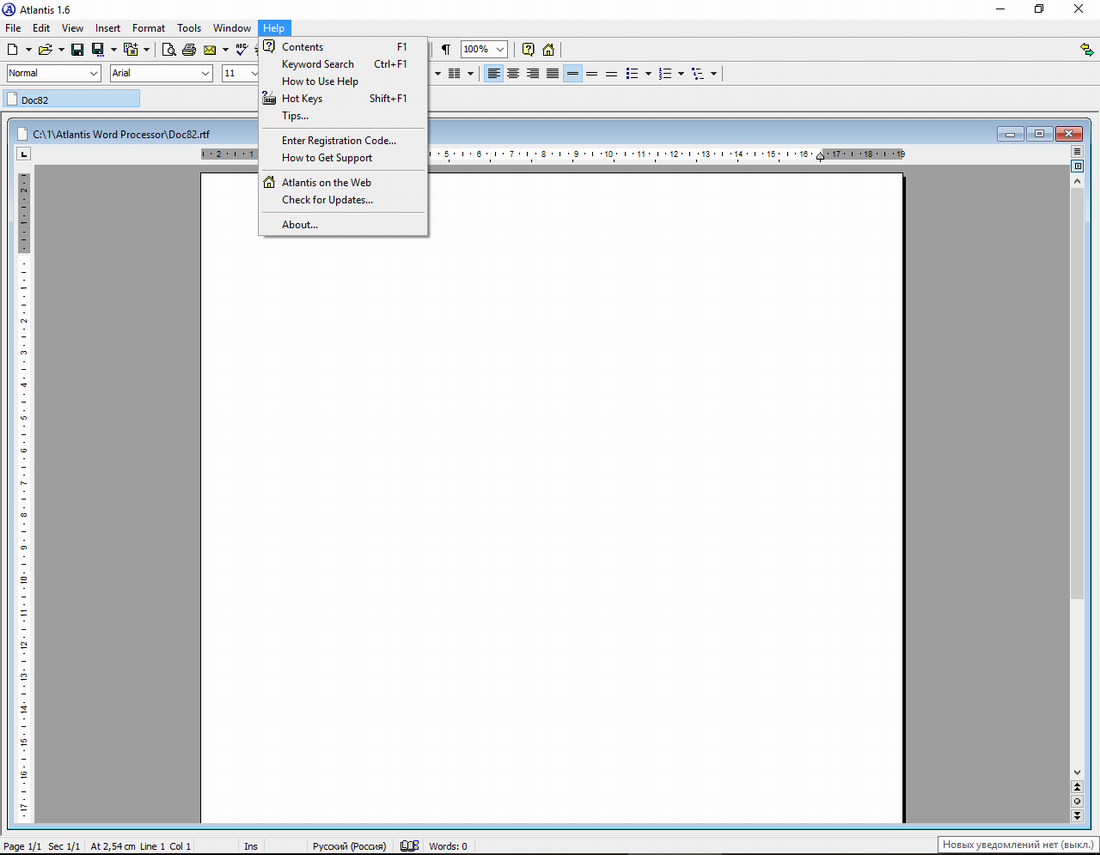1100x855 pixels.
Task: Click the browse-previous double arrow at scrollbar bottom
Action: 1078,788
